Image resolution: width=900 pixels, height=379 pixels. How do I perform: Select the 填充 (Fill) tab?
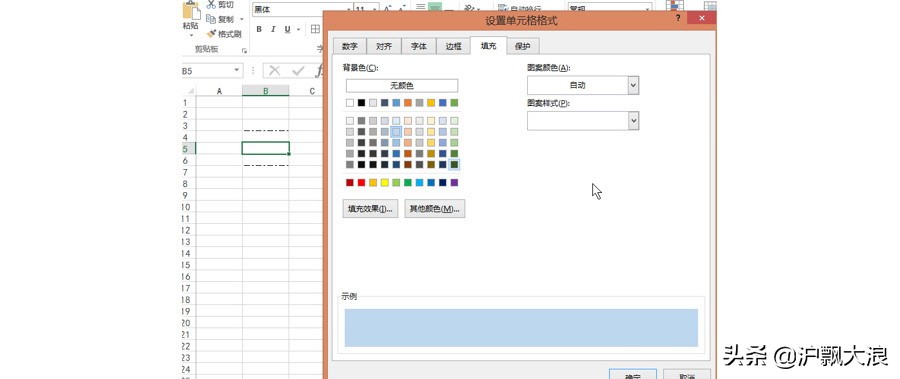pos(488,46)
